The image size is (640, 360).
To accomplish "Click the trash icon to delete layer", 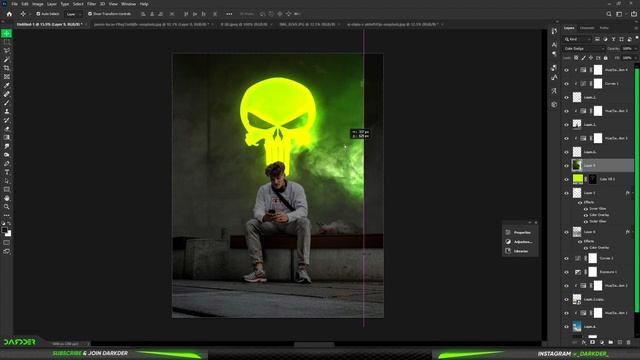I will [629, 342].
